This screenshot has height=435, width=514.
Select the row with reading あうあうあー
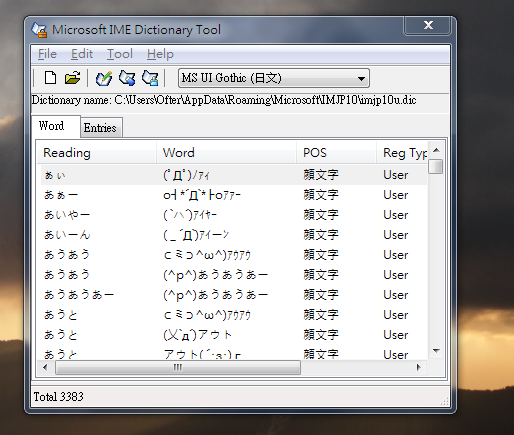click(x=234, y=295)
